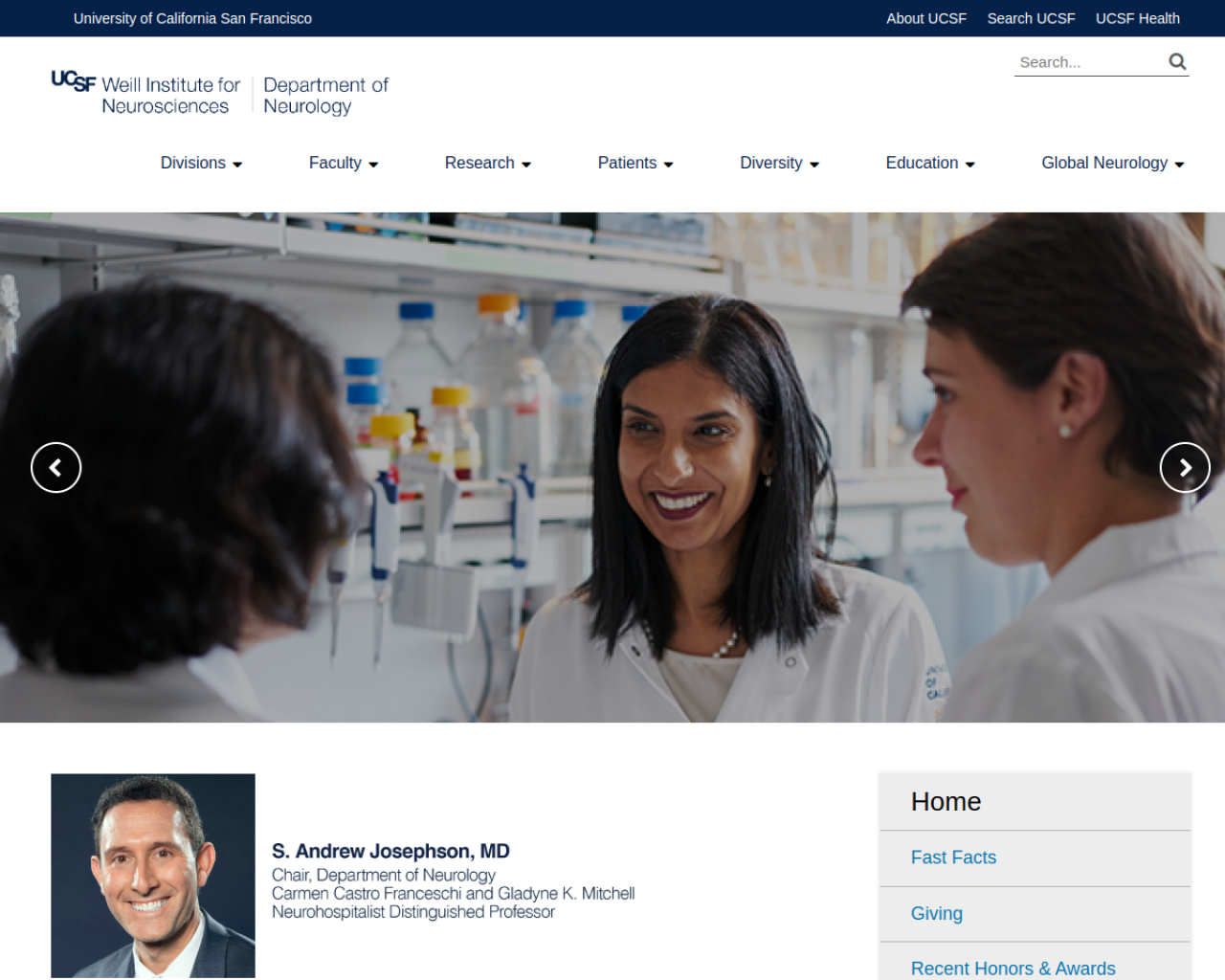Viewport: 1225px width, 980px height.
Task: Expand the Diversity dropdown menu
Action: 779,163
